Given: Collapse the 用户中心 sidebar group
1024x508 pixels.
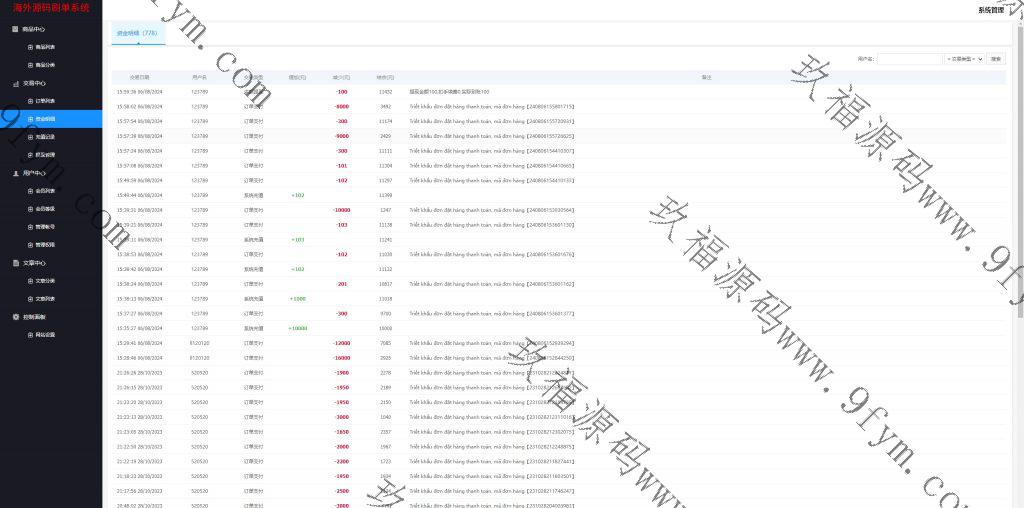Looking at the screenshot, I should point(34,173).
